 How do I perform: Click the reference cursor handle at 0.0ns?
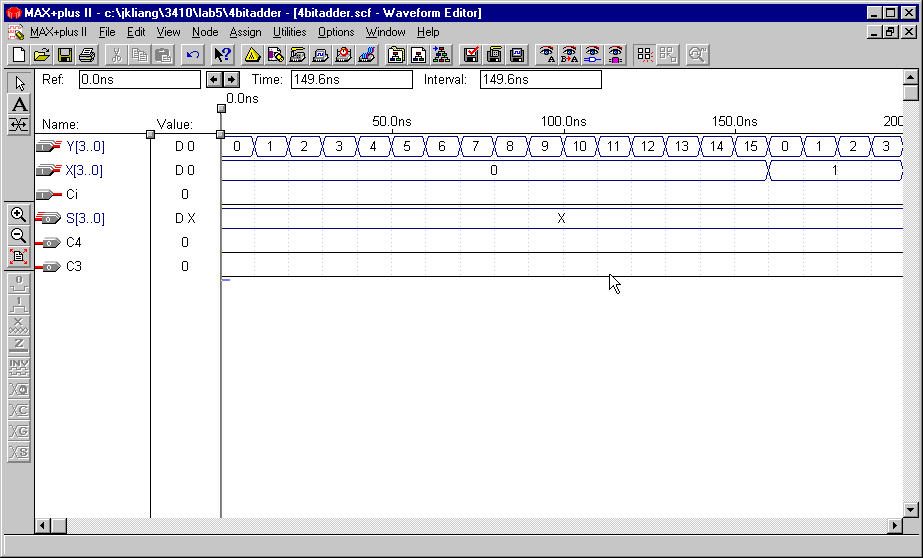(x=221, y=108)
